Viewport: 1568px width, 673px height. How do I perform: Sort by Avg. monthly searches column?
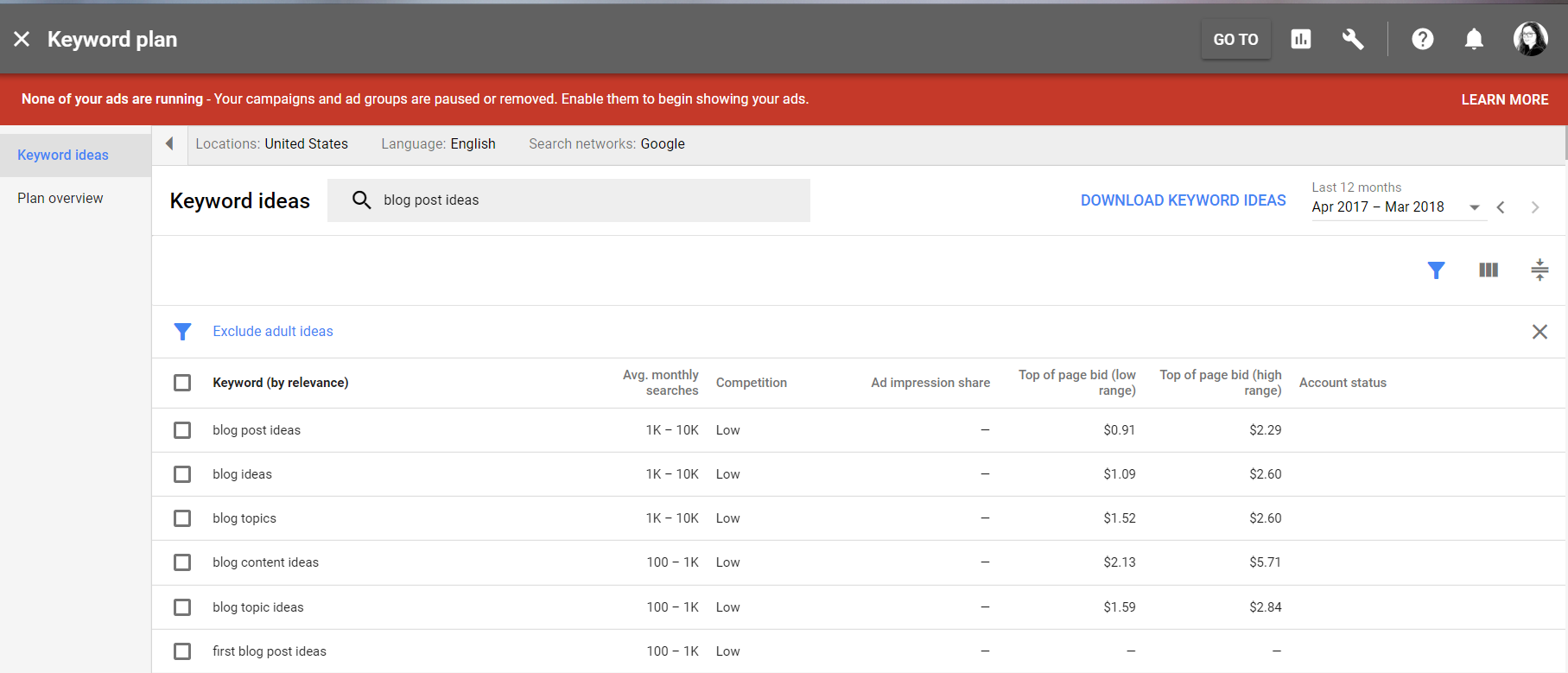pos(661,383)
